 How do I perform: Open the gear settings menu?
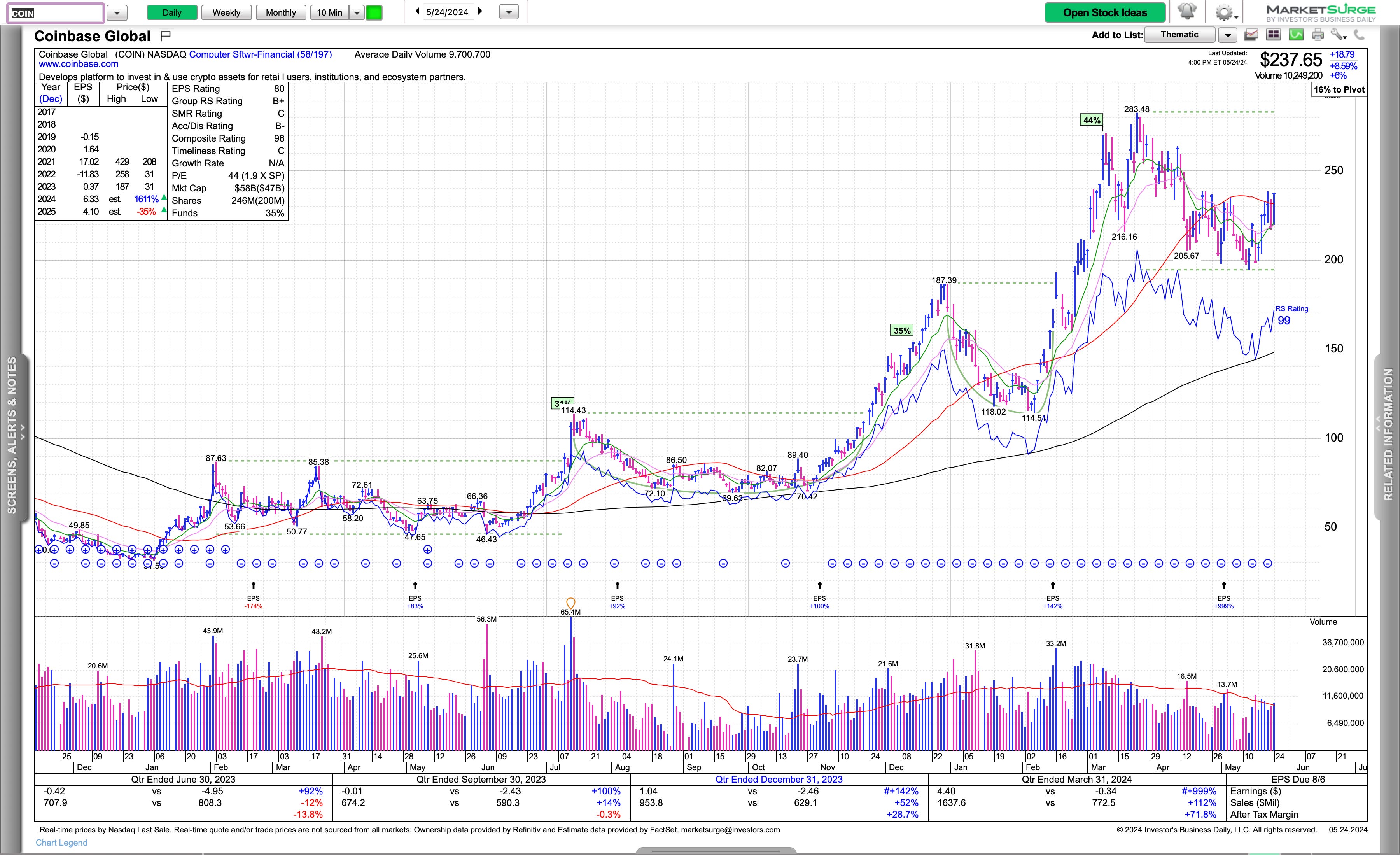1224,12
